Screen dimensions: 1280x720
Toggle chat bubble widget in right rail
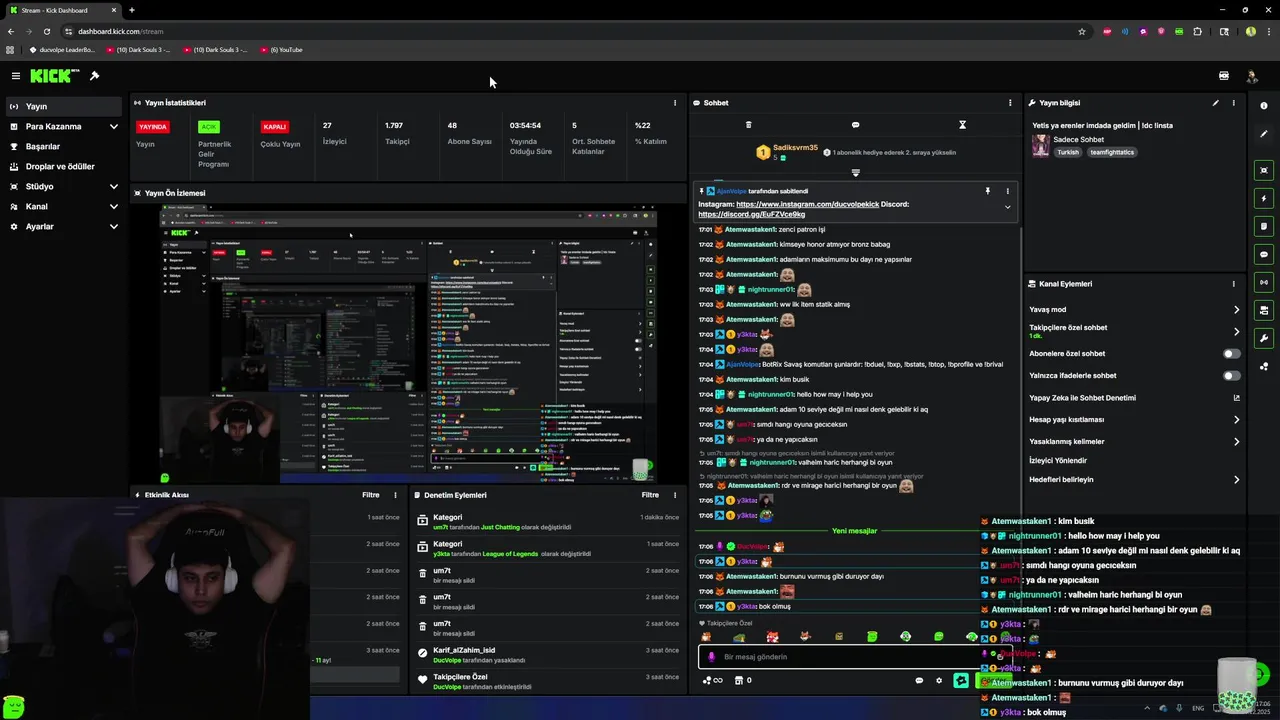[x=1264, y=255]
